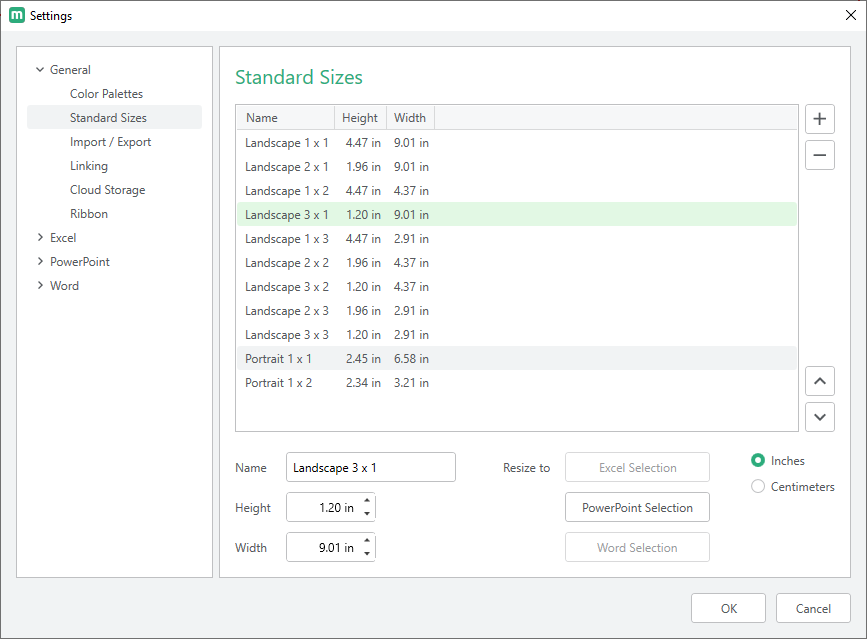This screenshot has height=639, width=867.
Task: Open Color Palettes settings page
Action: point(106,94)
